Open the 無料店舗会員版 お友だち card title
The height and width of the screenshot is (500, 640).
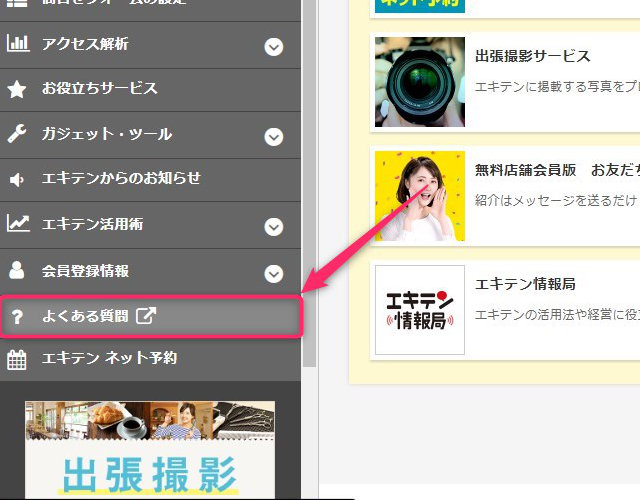[x=557, y=170]
